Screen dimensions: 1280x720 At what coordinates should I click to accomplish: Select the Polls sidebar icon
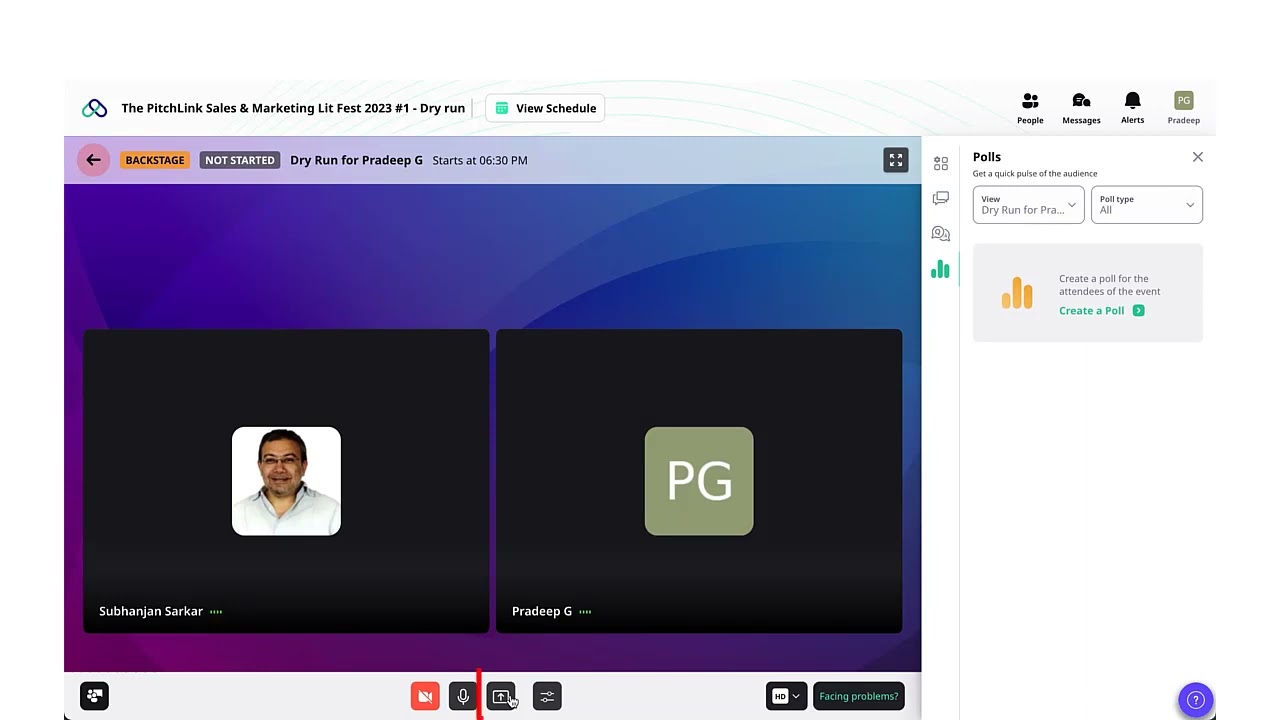click(x=940, y=269)
